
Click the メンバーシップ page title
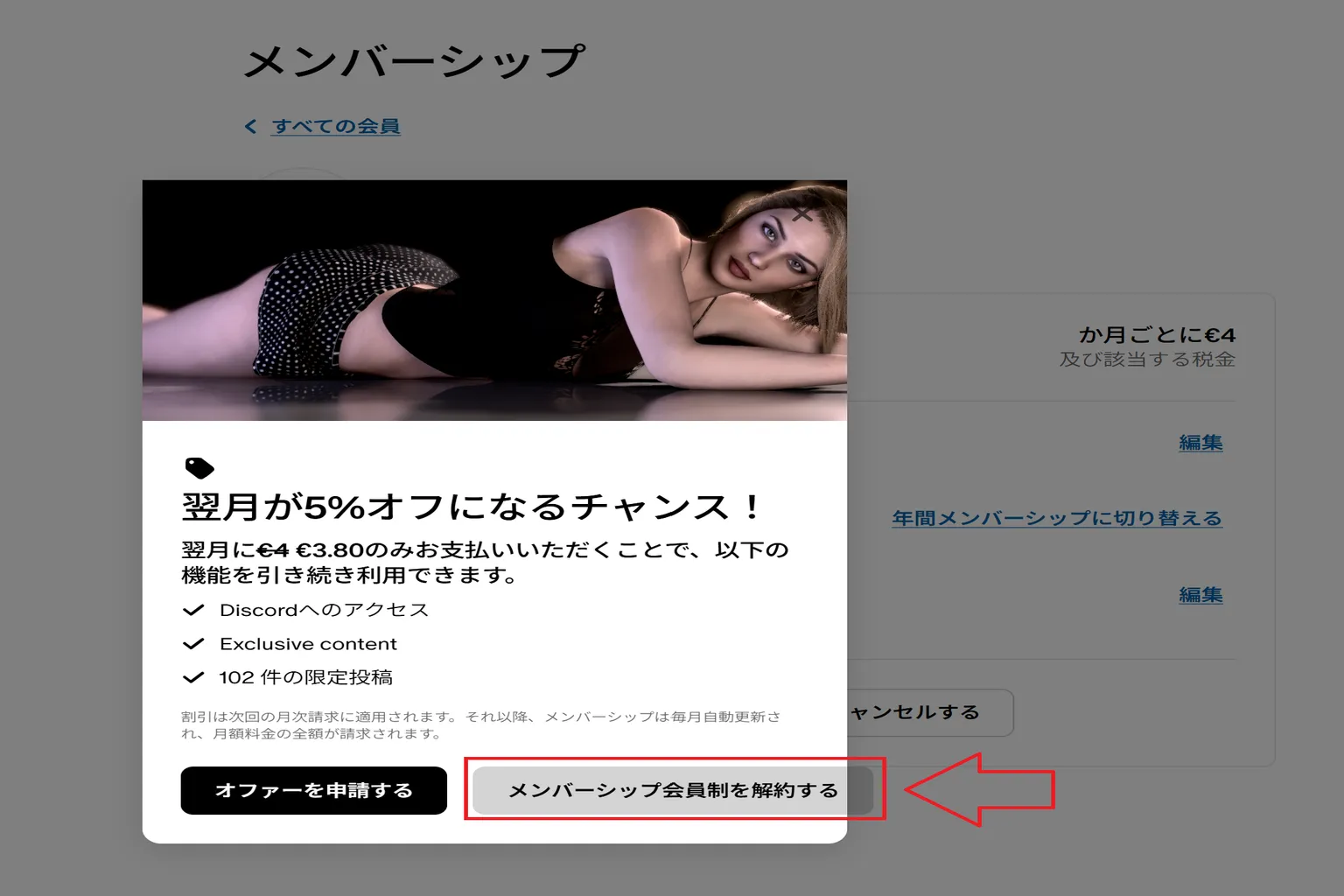[414, 62]
